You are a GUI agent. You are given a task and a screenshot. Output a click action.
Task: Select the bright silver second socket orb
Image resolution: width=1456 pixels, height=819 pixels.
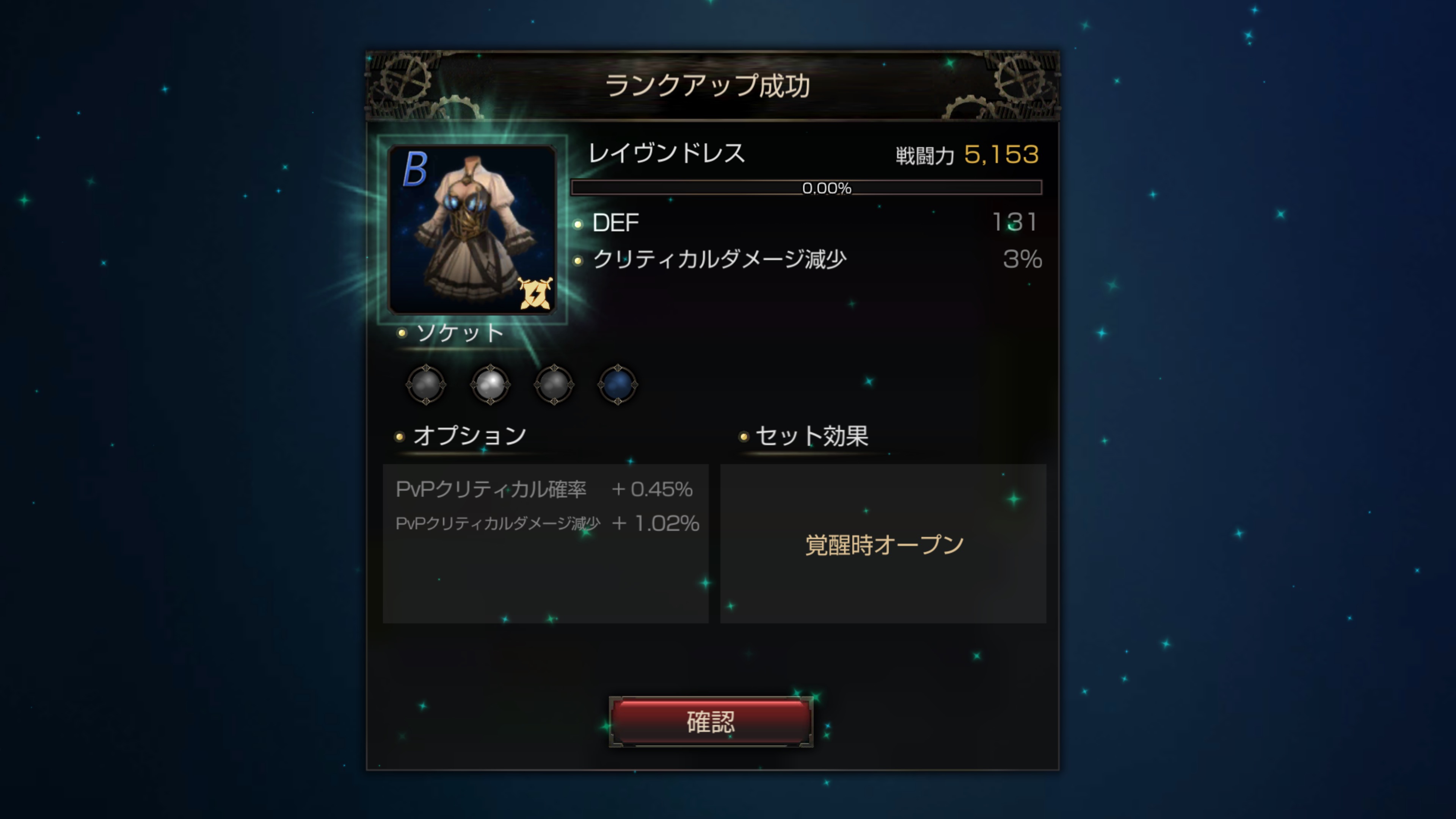coord(490,384)
